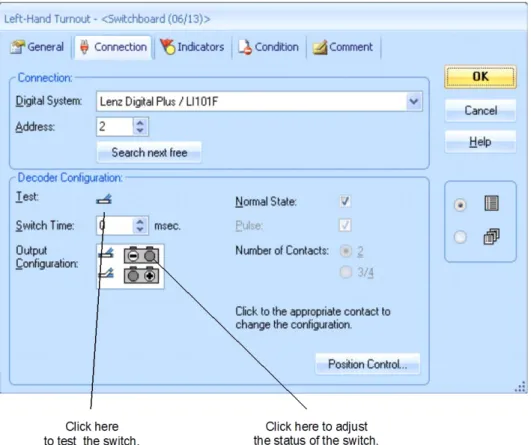Select the single-object radio option
Image resolution: width=531 pixels, height=445 pixels.
point(460,205)
